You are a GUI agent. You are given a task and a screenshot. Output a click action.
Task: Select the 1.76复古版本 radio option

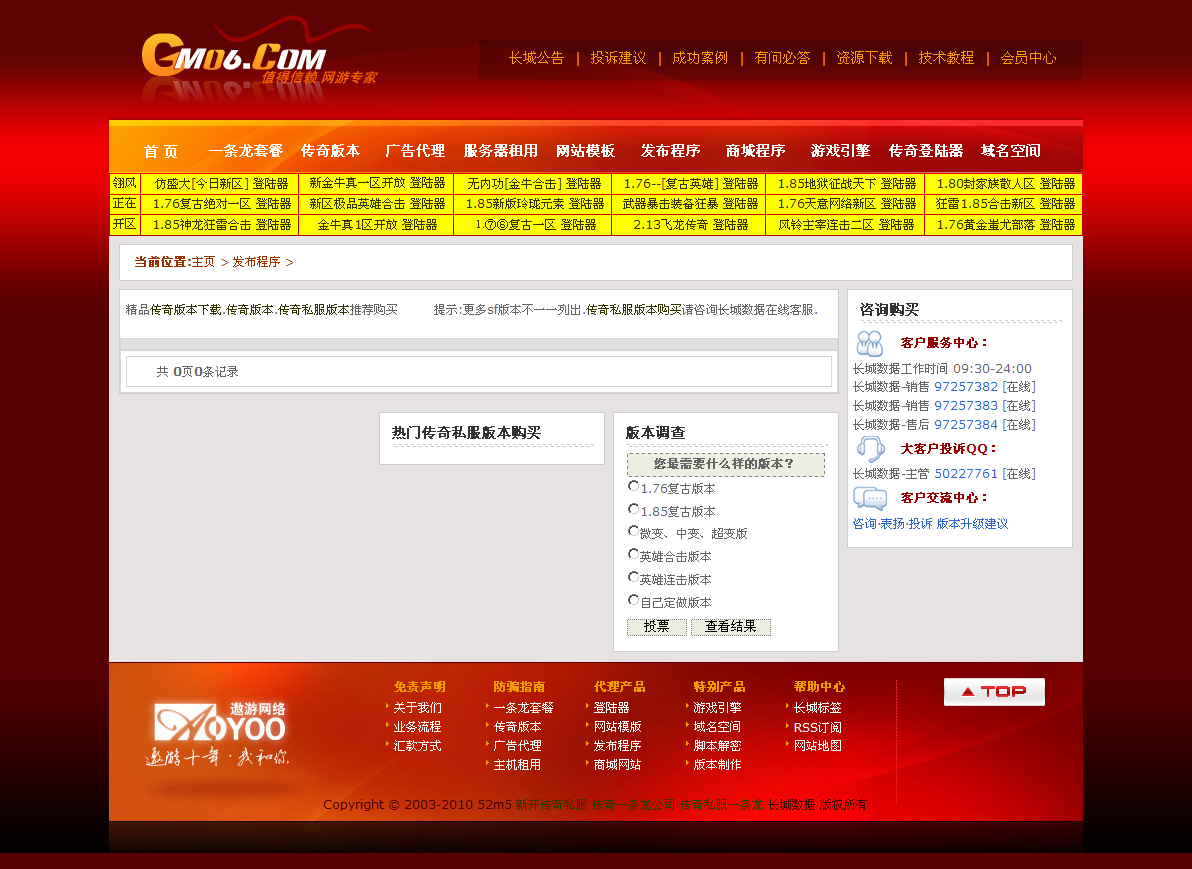(x=633, y=487)
